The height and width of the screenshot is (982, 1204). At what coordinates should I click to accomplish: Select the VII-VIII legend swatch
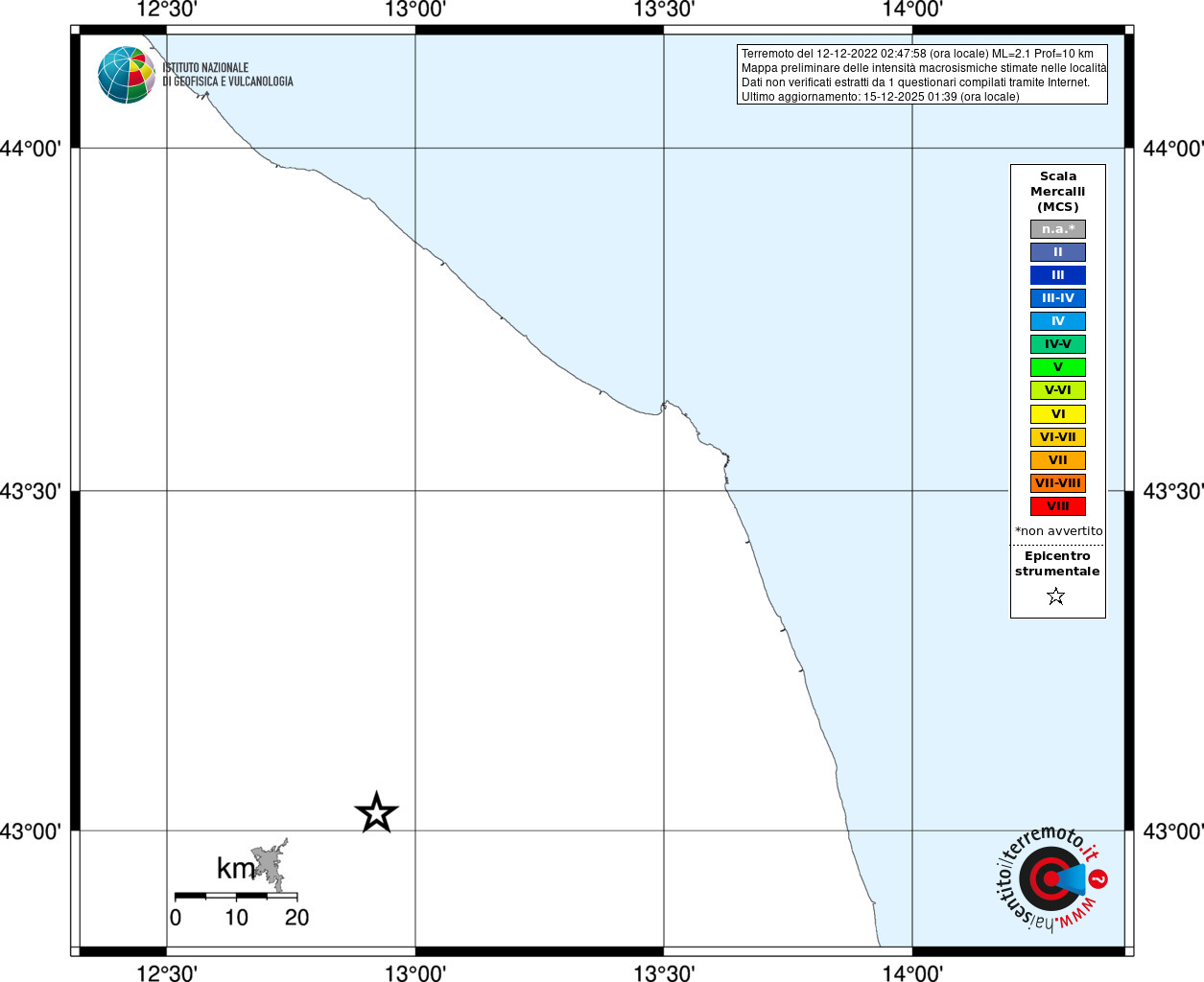[1058, 483]
